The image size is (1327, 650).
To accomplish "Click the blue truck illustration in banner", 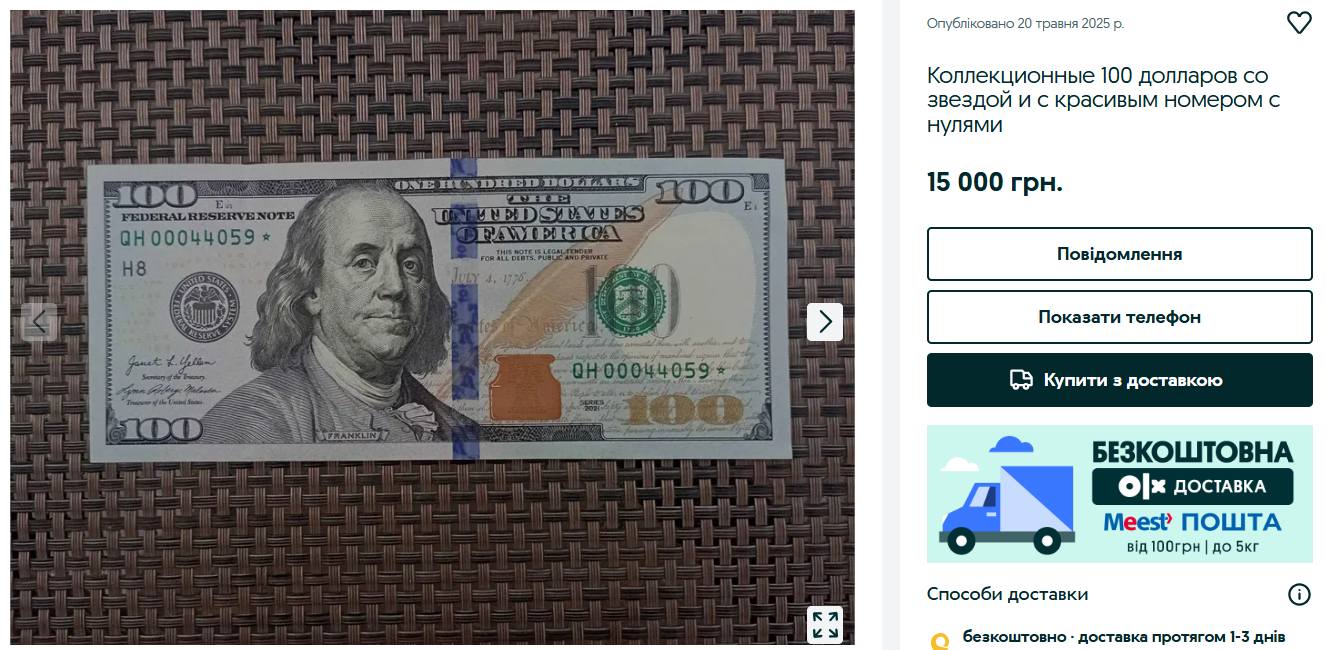I will [x=1005, y=496].
